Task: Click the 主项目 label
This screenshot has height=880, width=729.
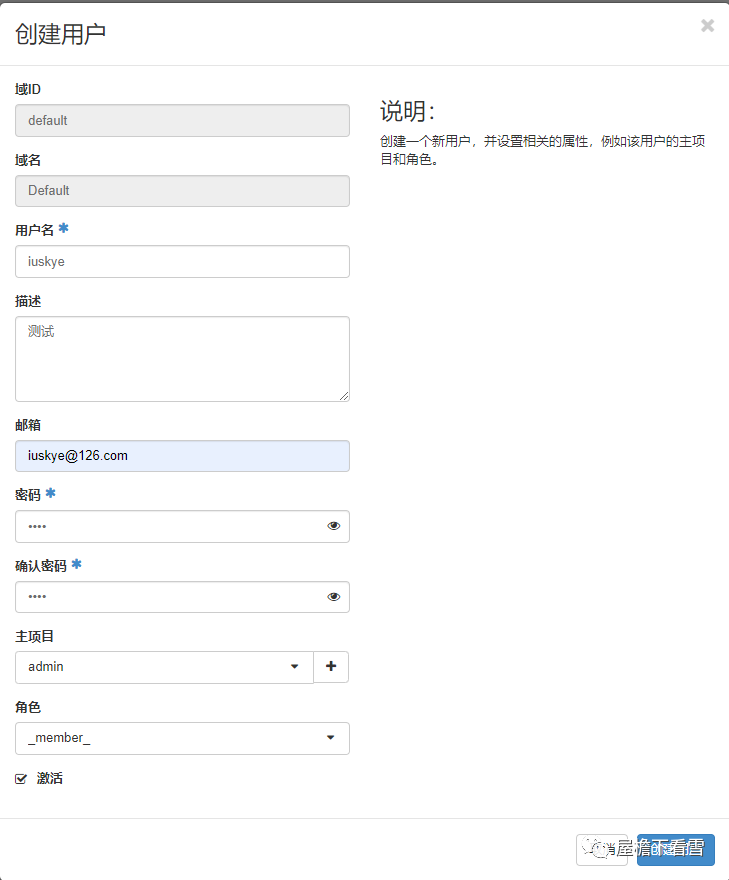Action: click(34, 636)
